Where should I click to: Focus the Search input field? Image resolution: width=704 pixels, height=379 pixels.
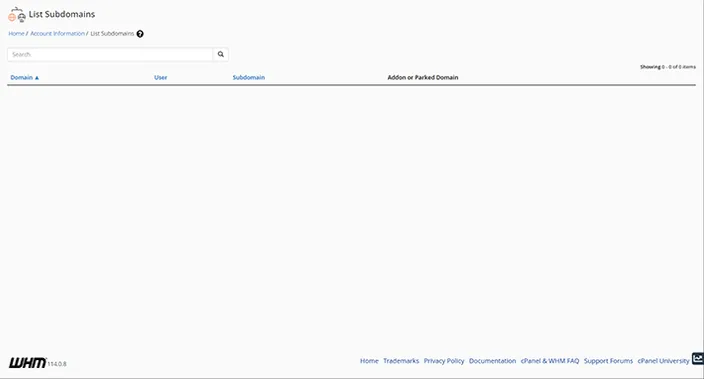[x=110, y=54]
